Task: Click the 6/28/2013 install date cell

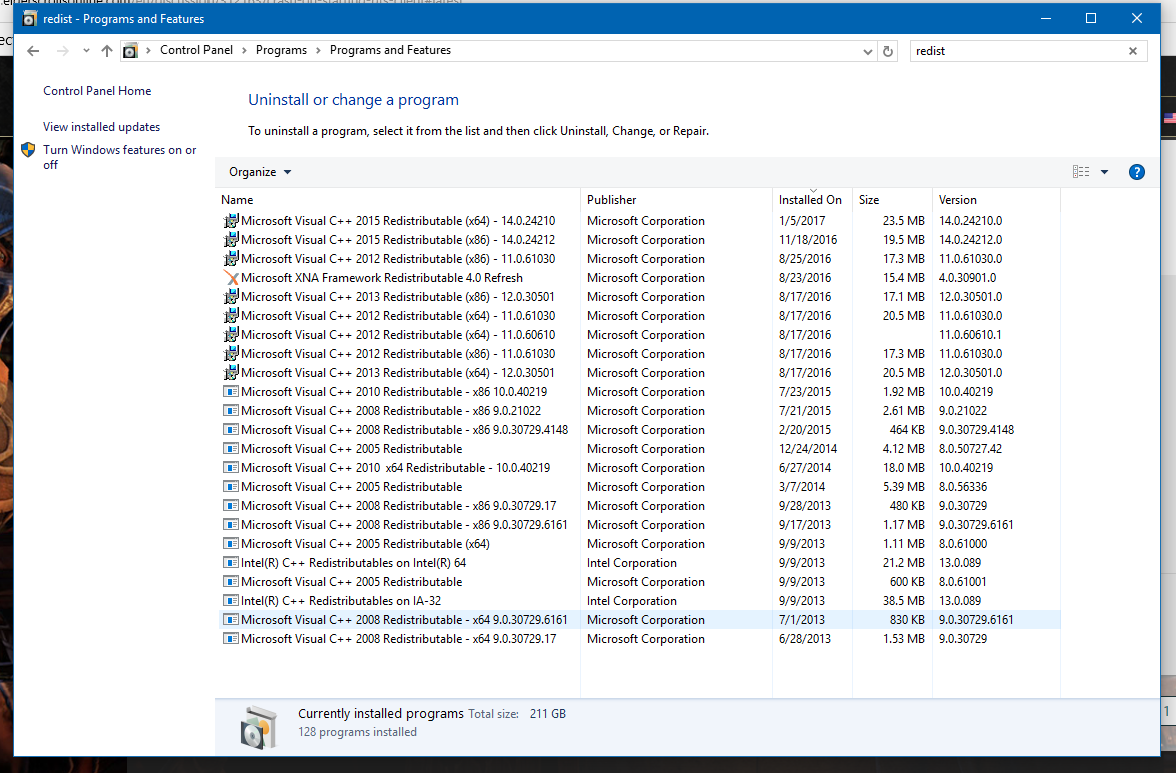Action: (805, 639)
